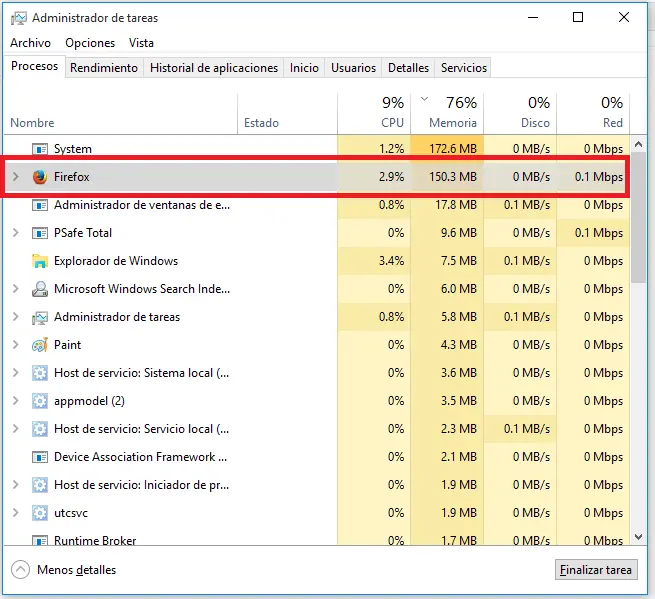
Task: Click the vertical scrollbar thumb
Action: [638, 217]
